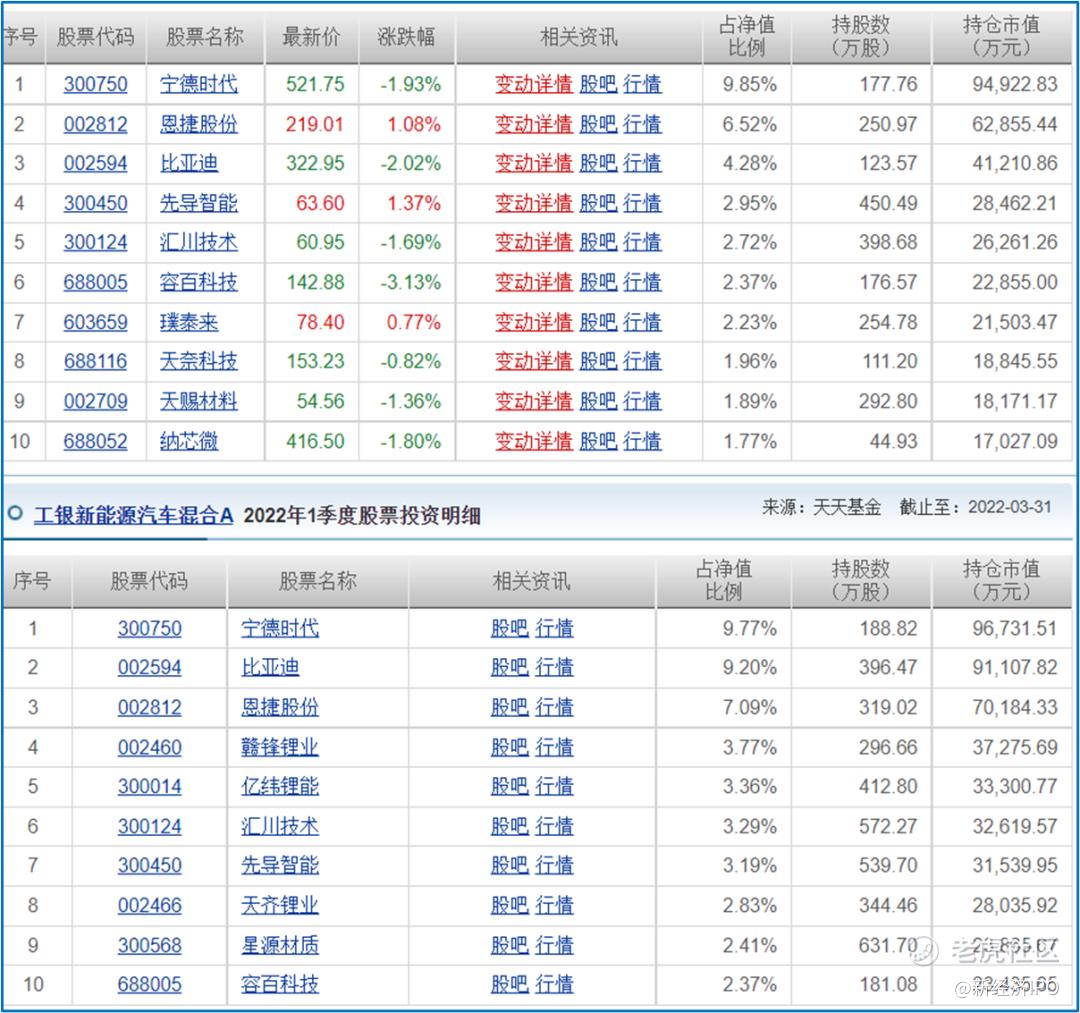Click stock code 002594 in the upper table
Viewport: 1080px width, 1013px height.
(96, 164)
